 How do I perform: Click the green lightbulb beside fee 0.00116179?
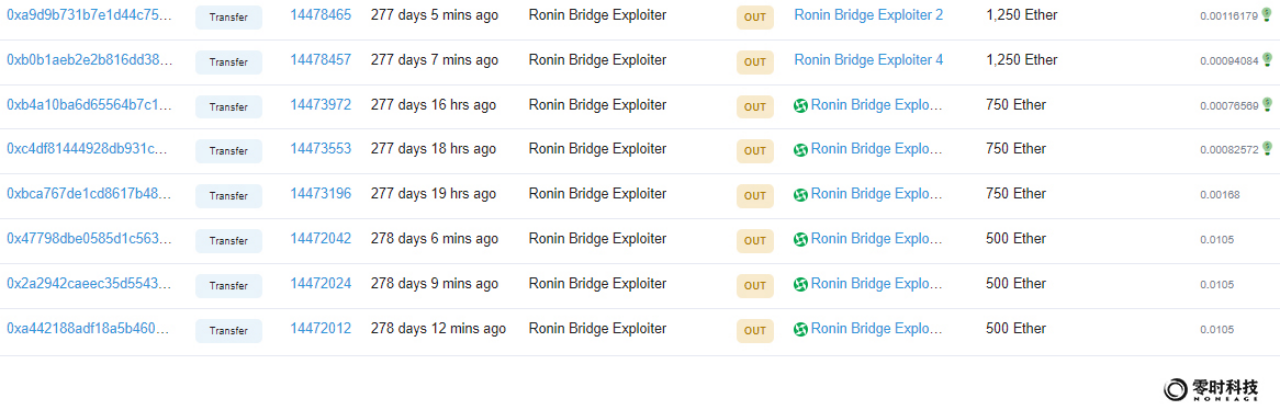point(1267,15)
